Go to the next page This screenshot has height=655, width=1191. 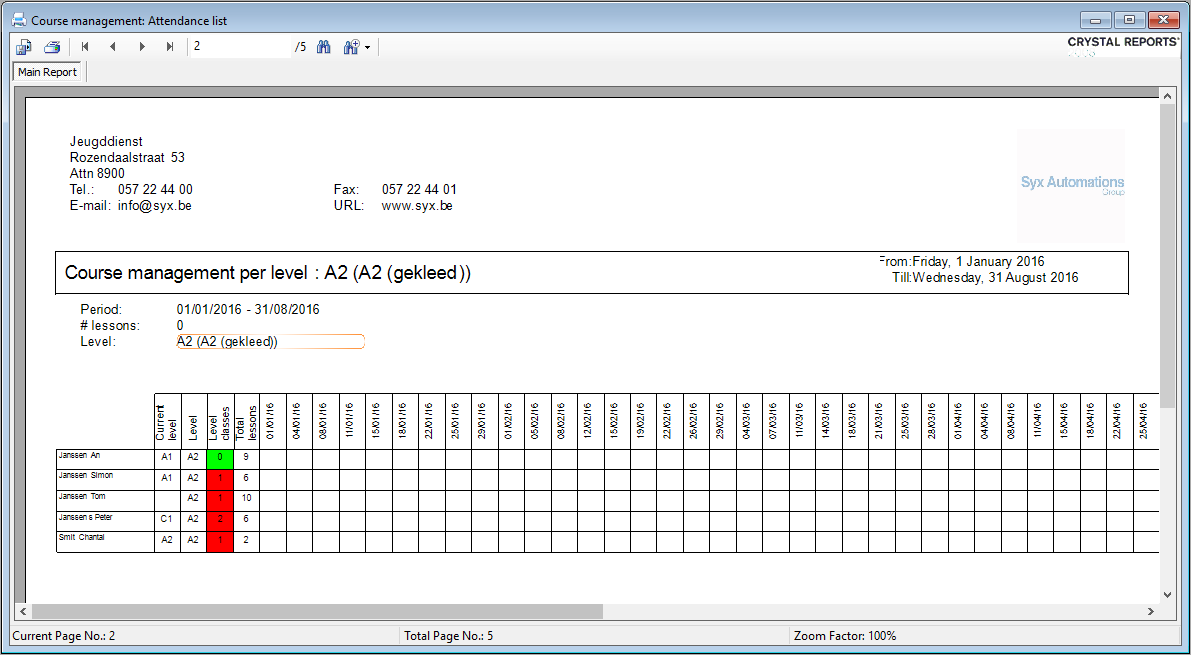(x=141, y=47)
